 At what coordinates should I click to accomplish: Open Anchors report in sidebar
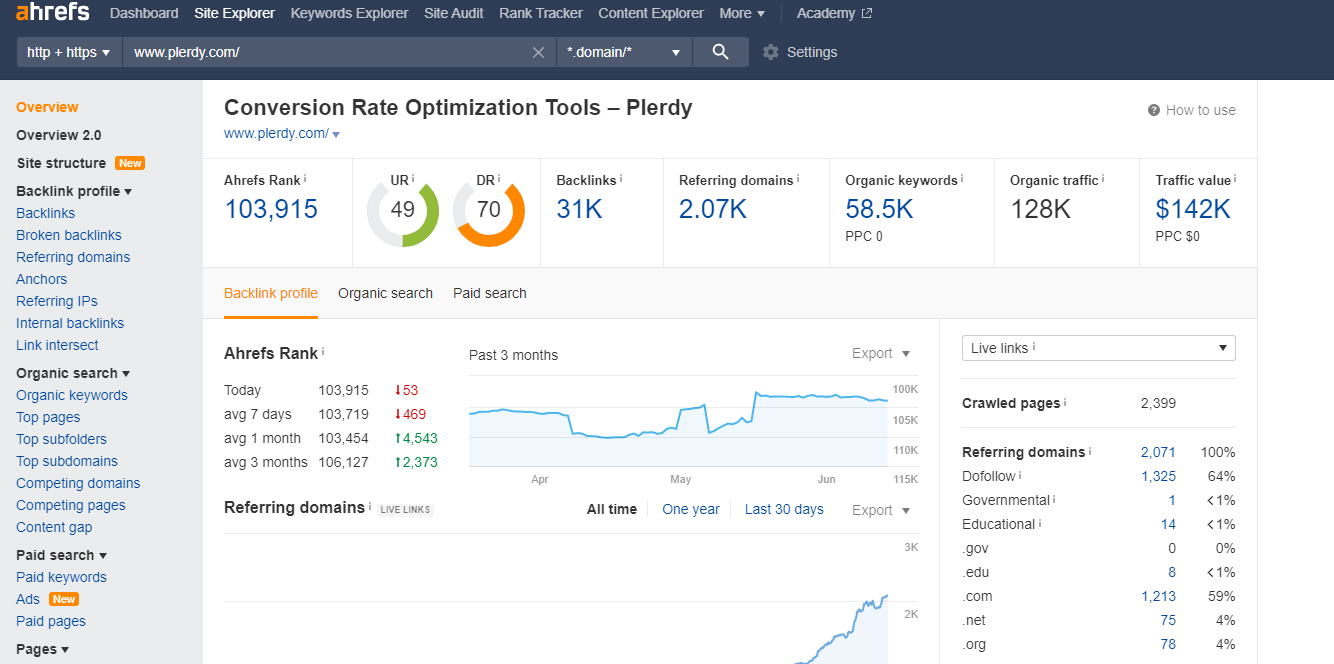pos(42,279)
